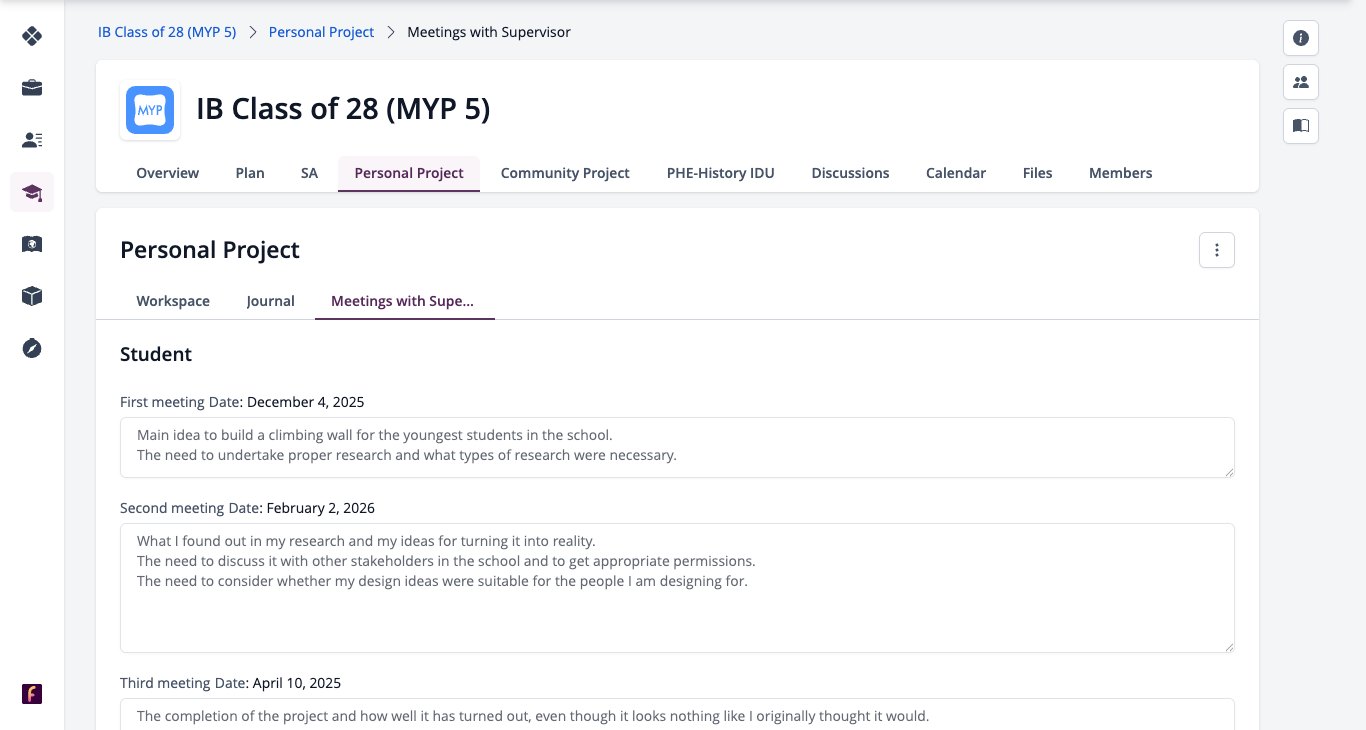Click the April 10, 2025 date text
1366x730 pixels.
point(296,683)
